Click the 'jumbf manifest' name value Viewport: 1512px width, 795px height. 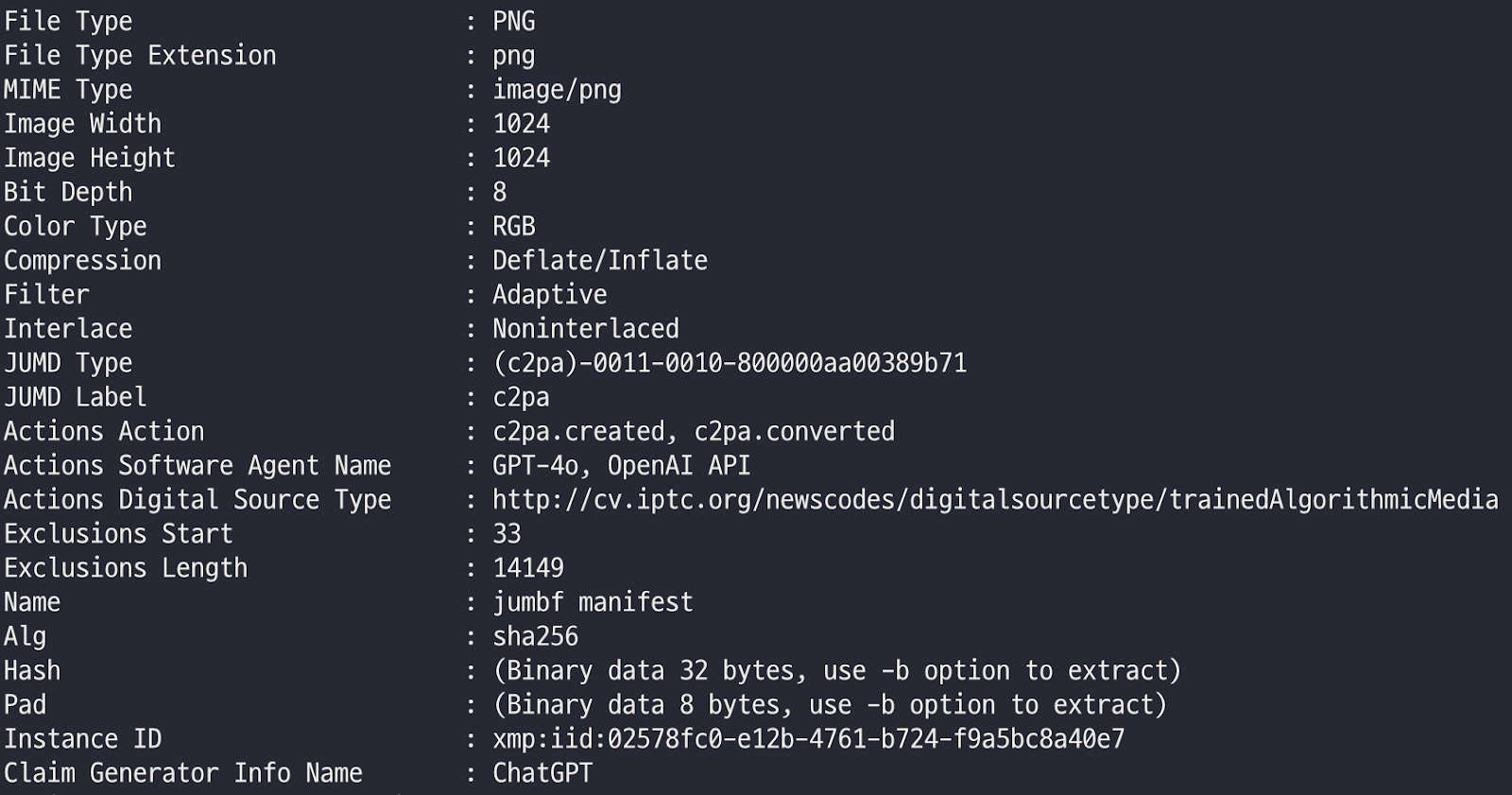coord(593,601)
